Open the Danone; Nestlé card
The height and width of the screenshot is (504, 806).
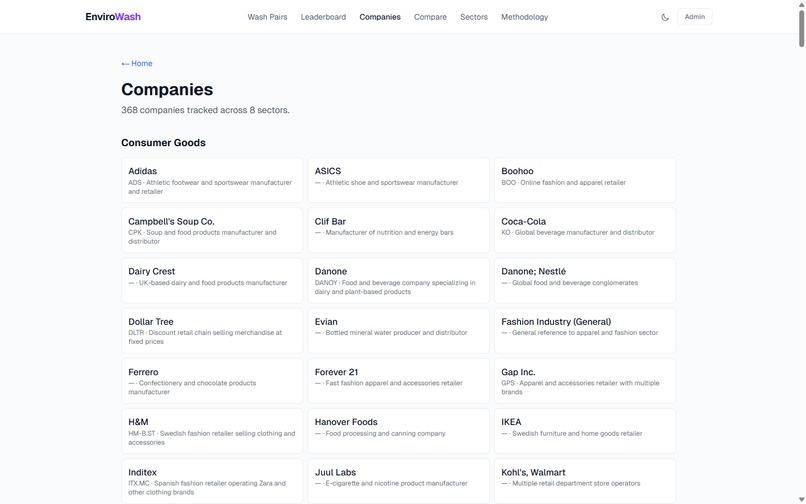tap(585, 280)
